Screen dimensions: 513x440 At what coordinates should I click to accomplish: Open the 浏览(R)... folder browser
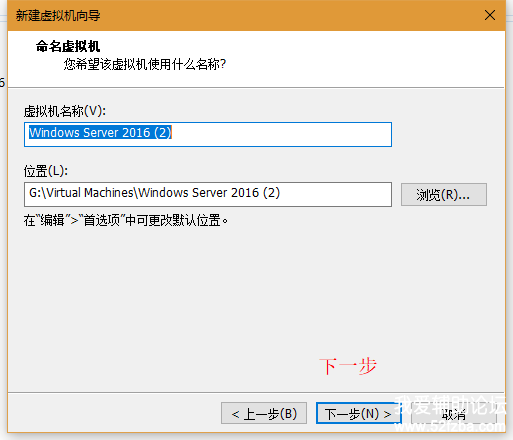point(444,194)
